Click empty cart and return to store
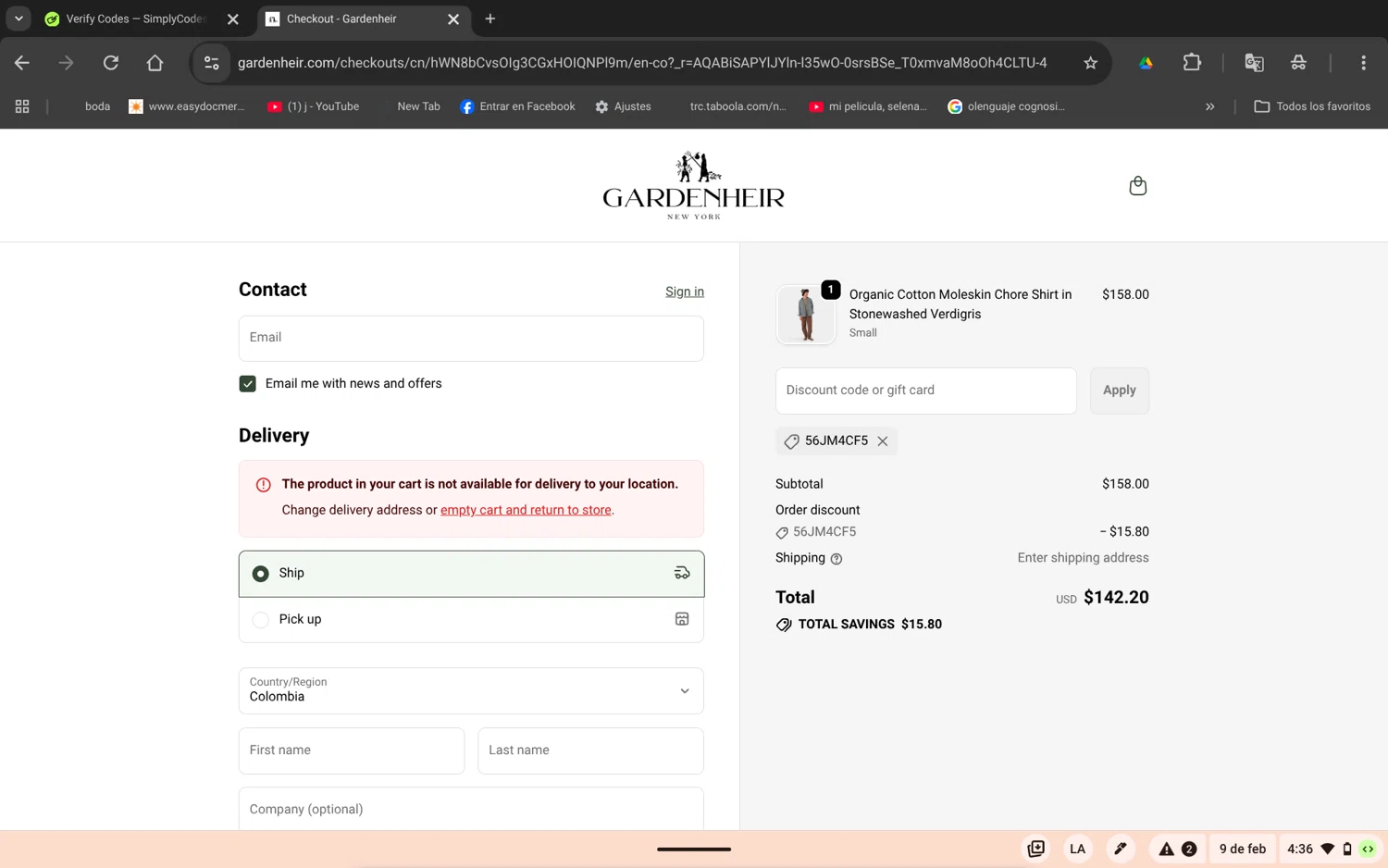 (x=526, y=510)
